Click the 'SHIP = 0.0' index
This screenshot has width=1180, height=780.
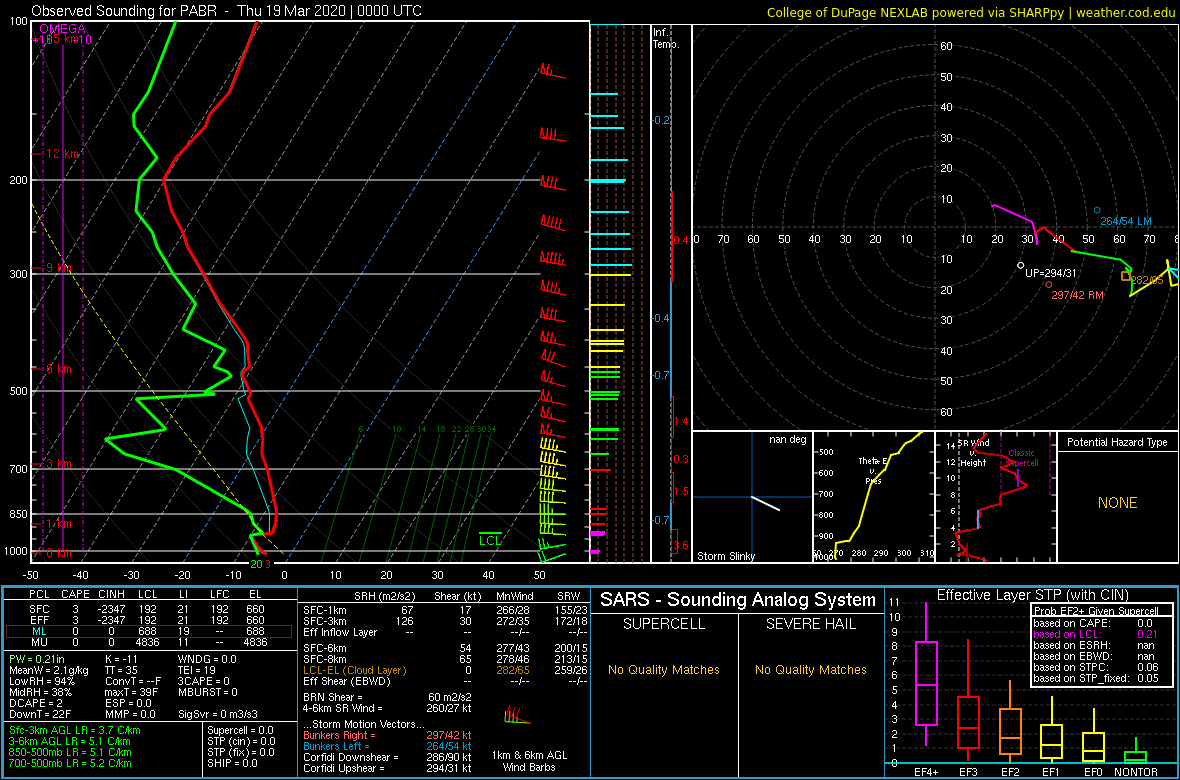[x=231, y=763]
